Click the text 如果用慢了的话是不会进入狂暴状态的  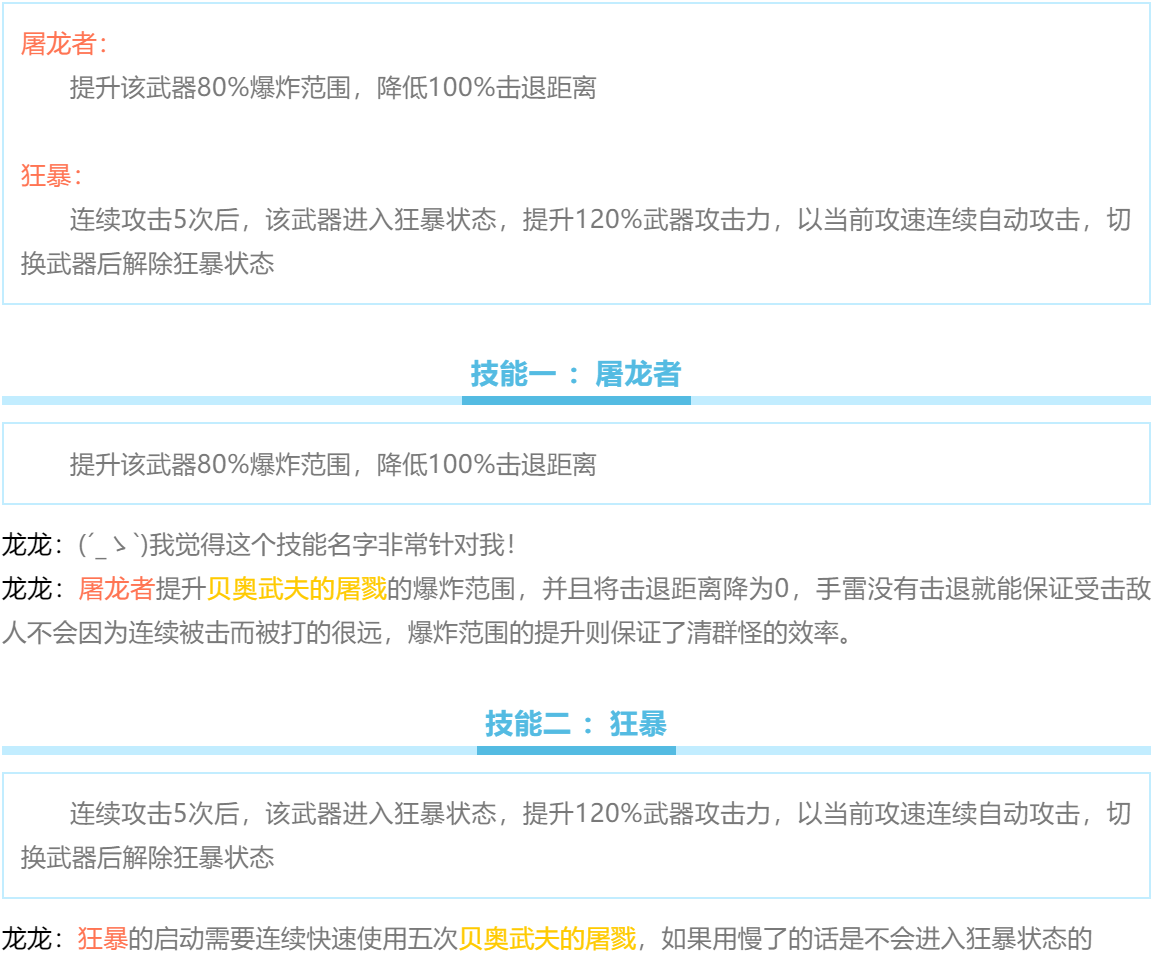[877, 939]
